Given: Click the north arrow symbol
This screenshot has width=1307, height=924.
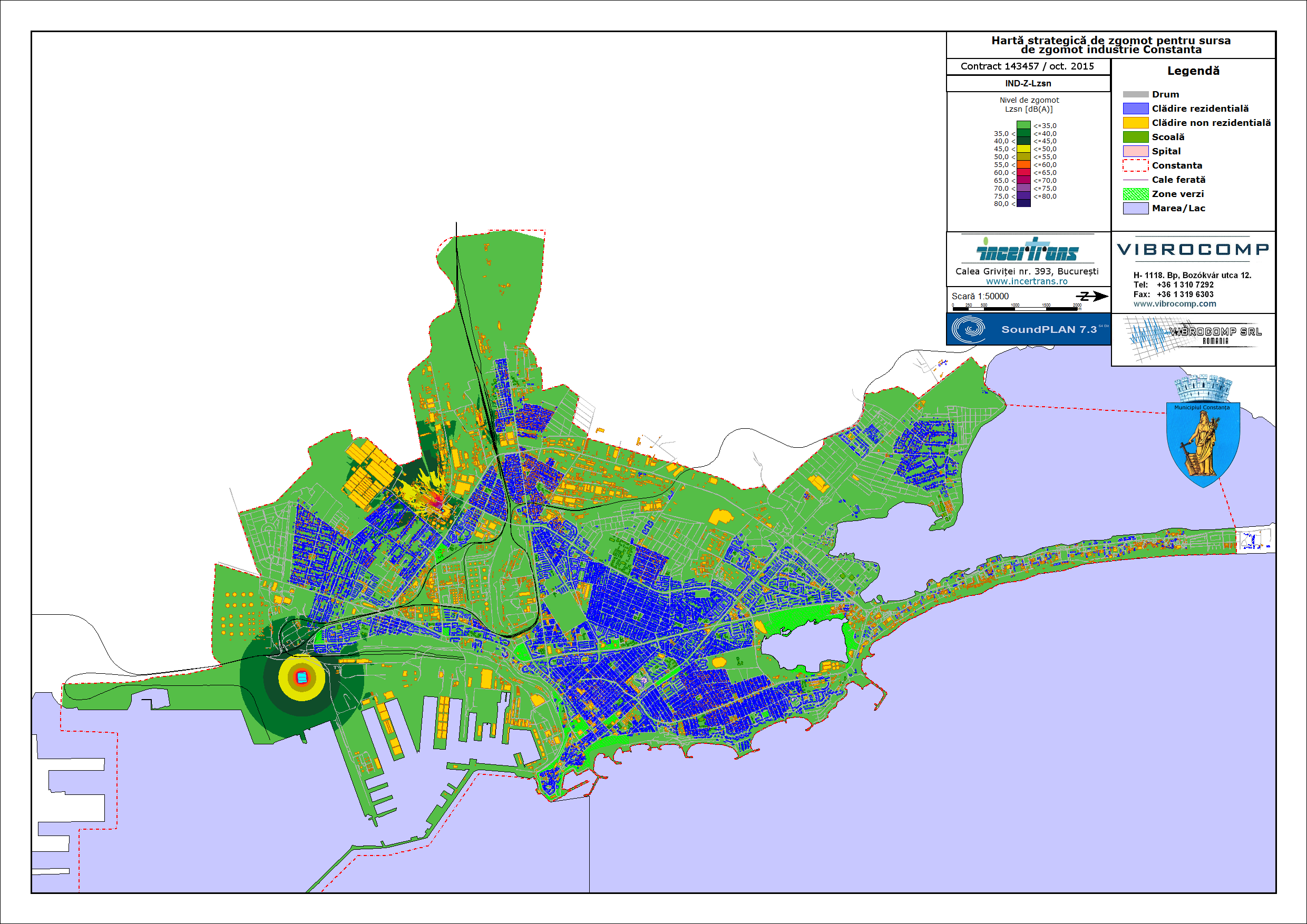Looking at the screenshot, I should coord(1092,296).
